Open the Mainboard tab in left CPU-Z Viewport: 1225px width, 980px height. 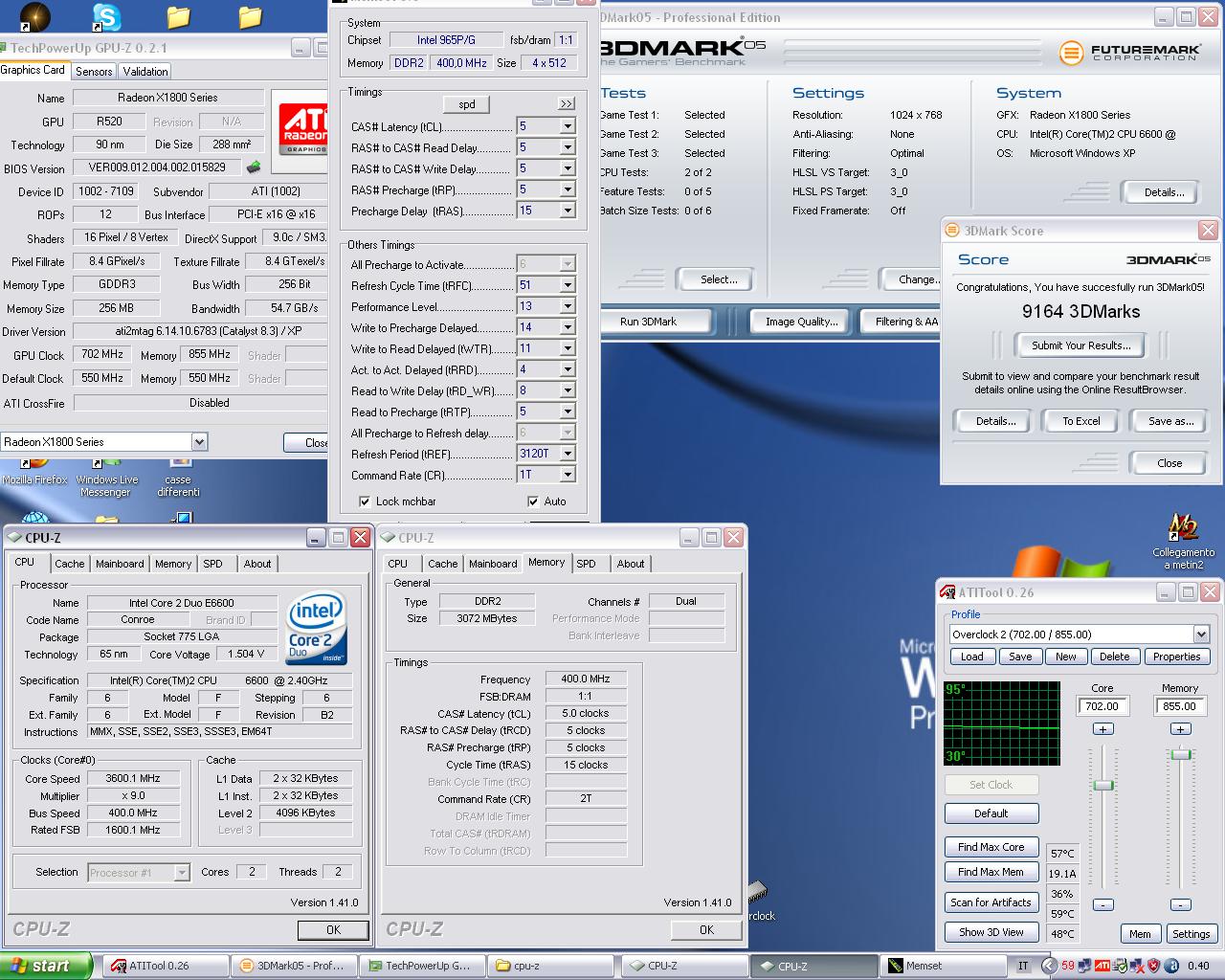pos(120,564)
